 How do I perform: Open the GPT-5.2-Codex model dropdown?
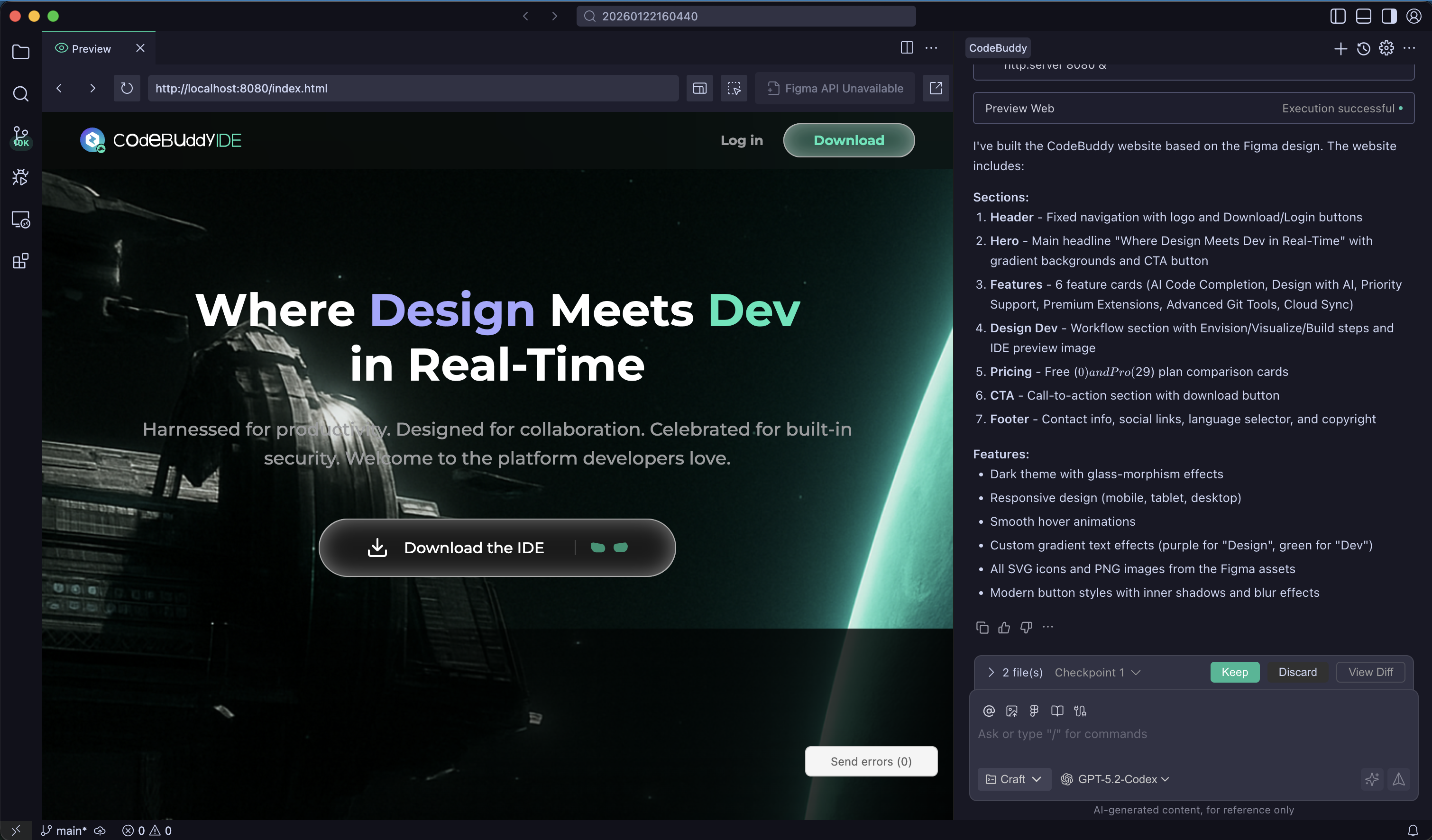coord(1116,779)
